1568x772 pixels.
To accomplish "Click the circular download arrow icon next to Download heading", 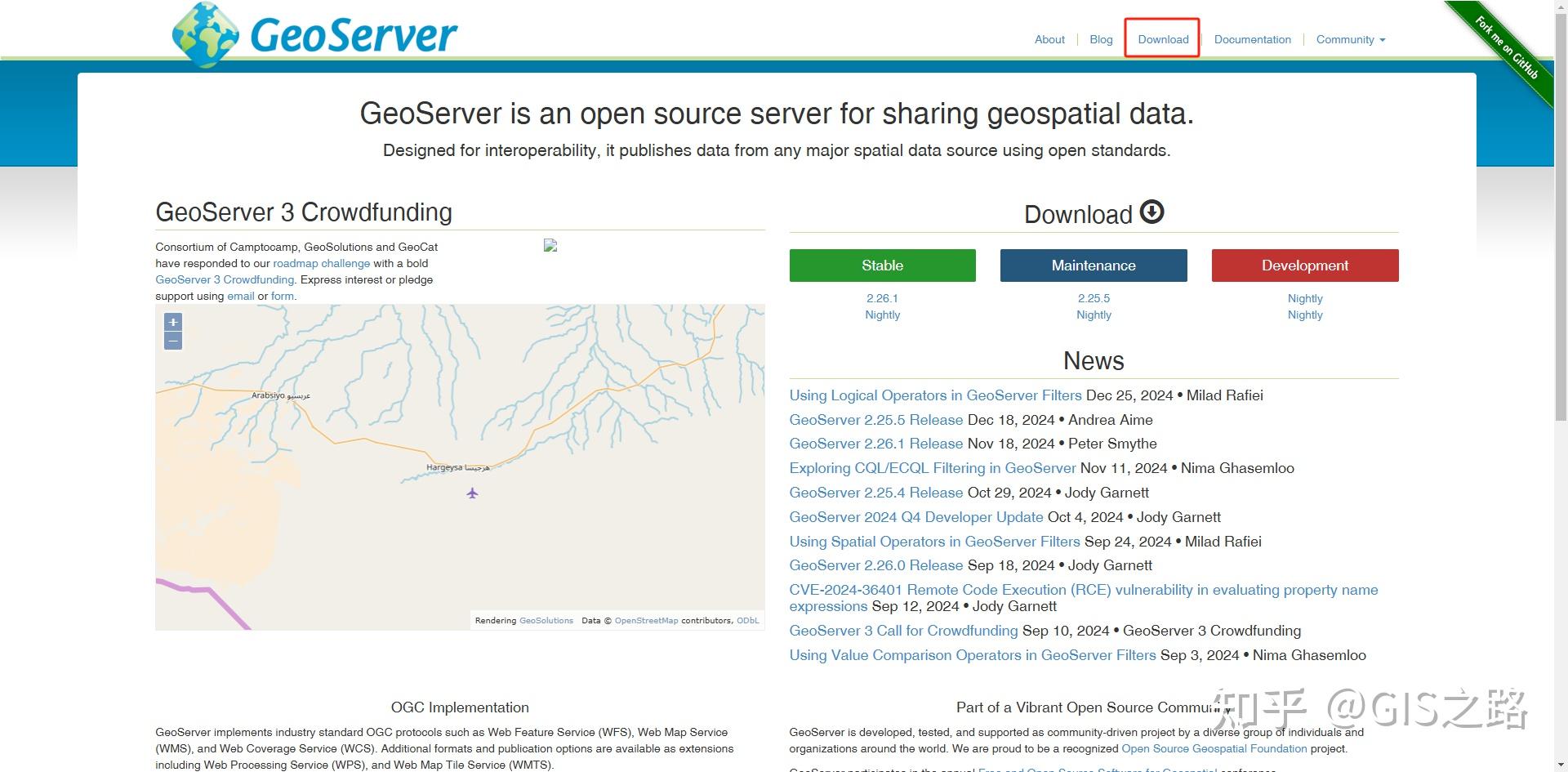I will pos(1151,212).
